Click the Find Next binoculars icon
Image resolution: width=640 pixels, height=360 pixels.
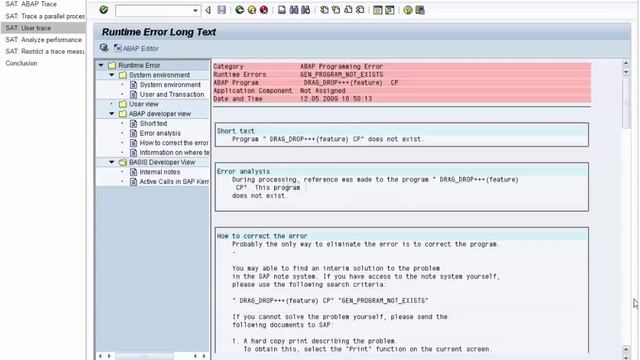306,10
